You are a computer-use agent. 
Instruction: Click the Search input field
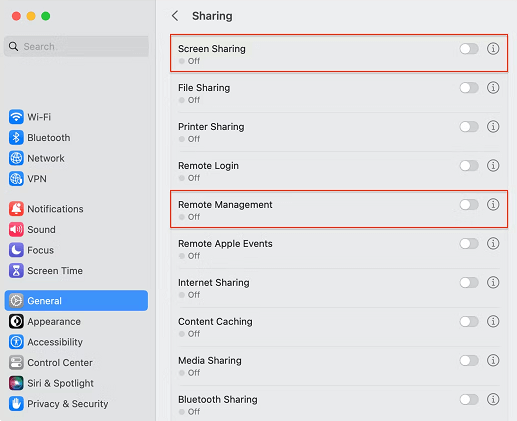76,46
